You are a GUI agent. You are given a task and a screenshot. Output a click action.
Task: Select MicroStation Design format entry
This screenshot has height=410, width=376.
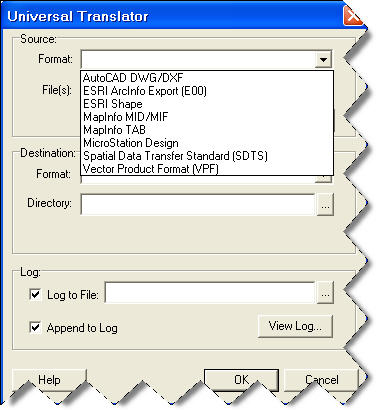click(x=207, y=143)
